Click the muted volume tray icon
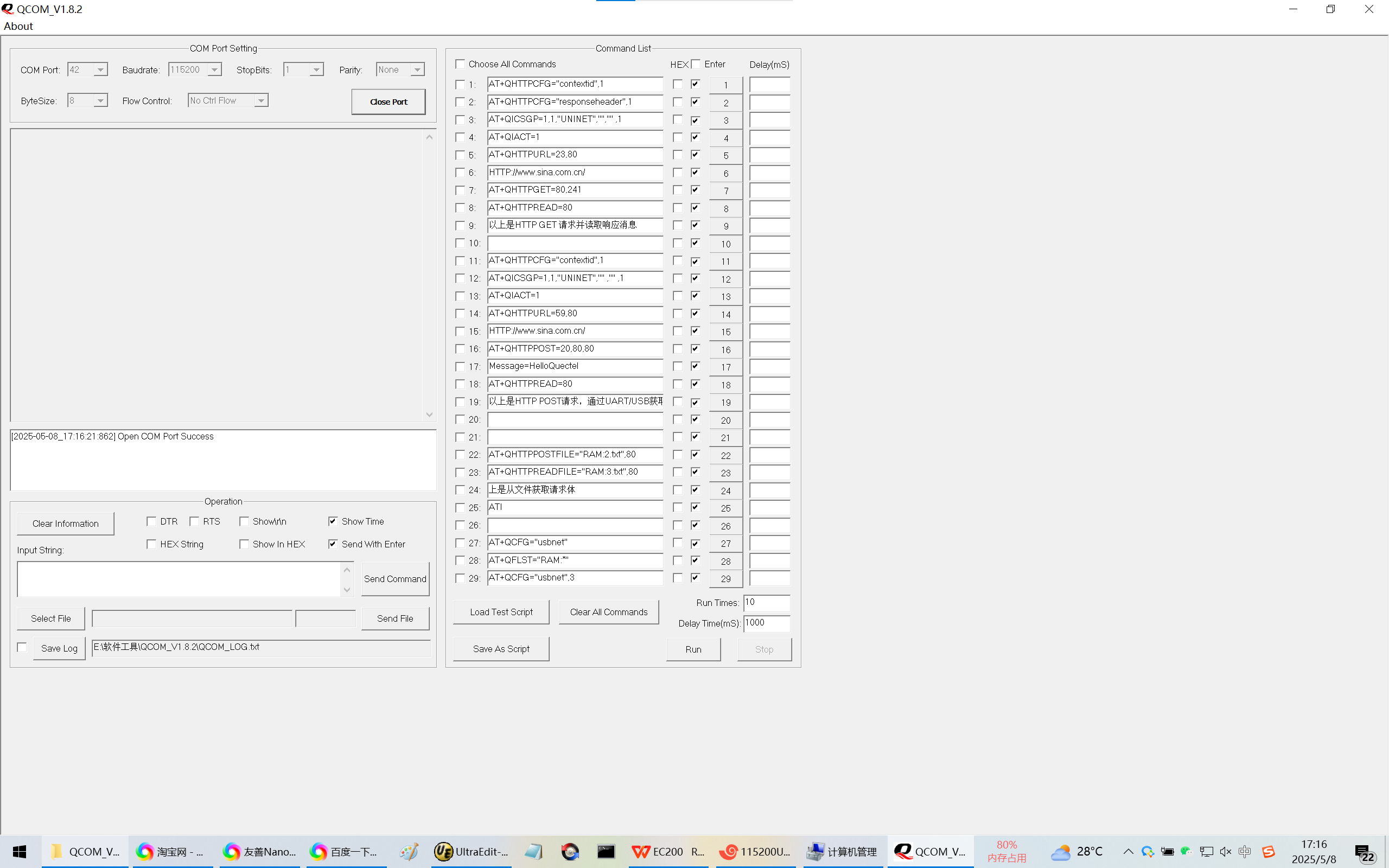This screenshot has height=868, width=1389. tap(1225, 851)
